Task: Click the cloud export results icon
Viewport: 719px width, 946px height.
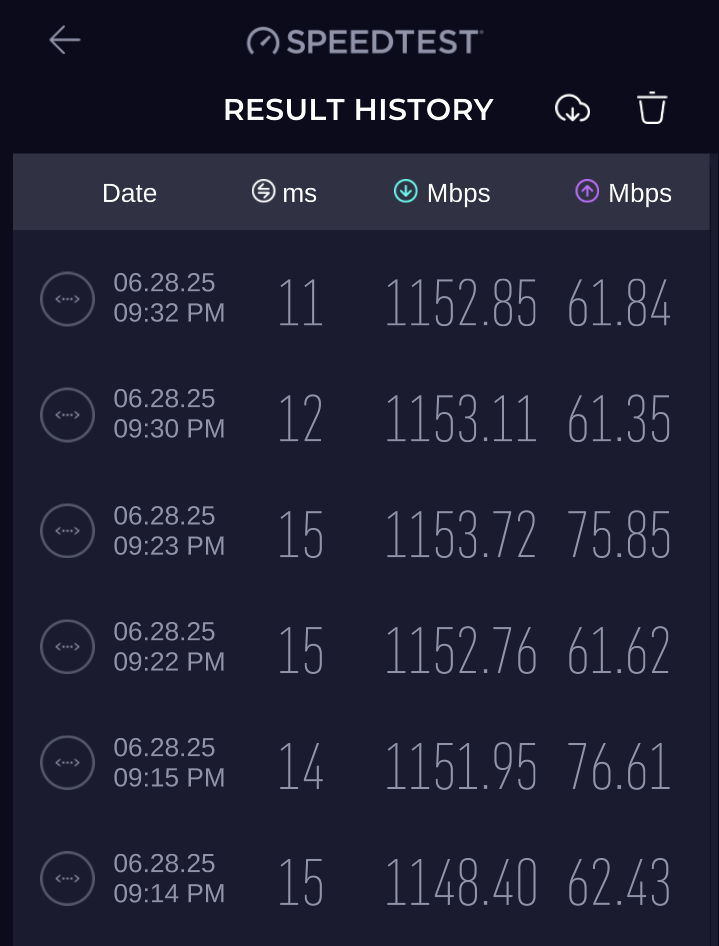Action: [572, 109]
